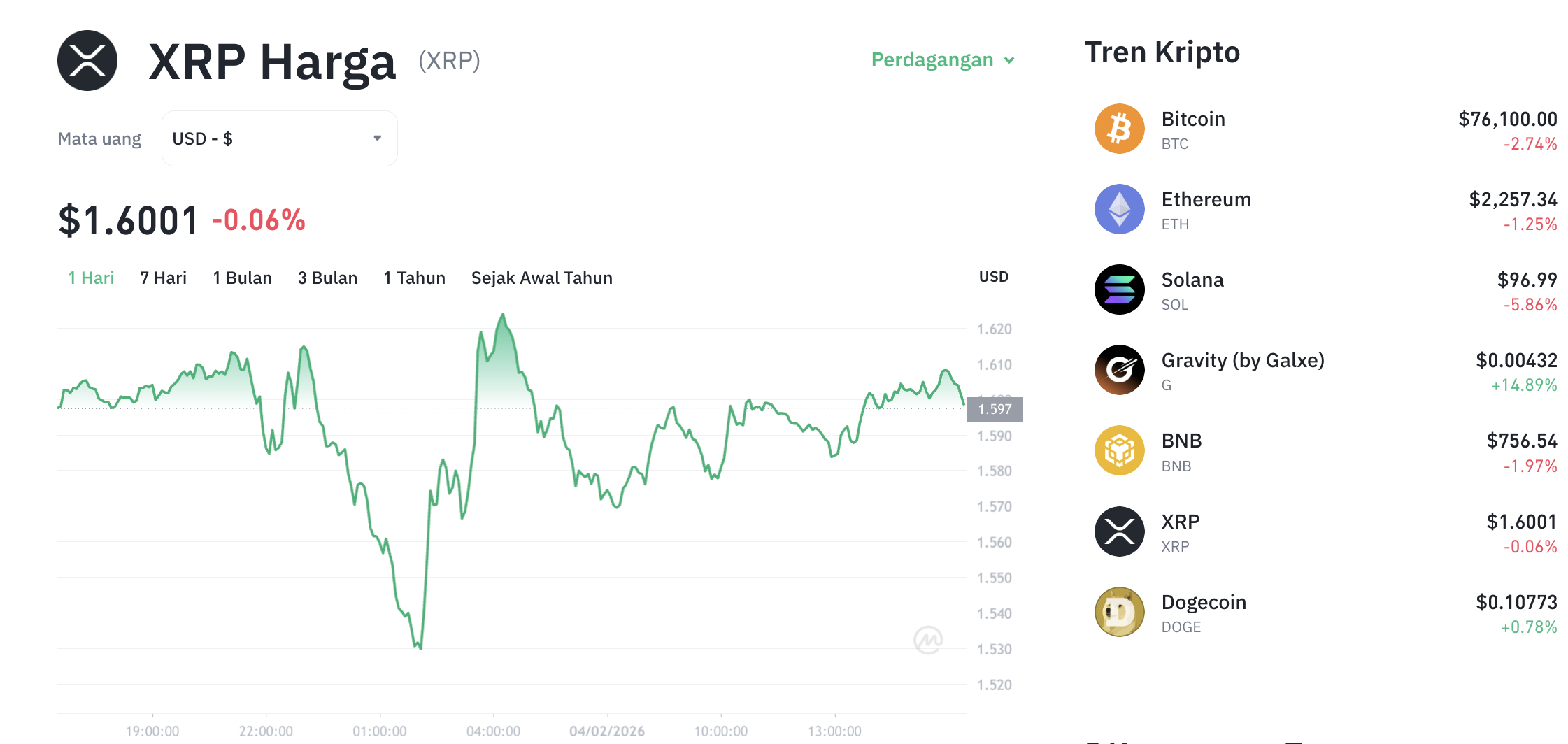
Task: Select the 1 Tahun time range
Action: pos(414,278)
